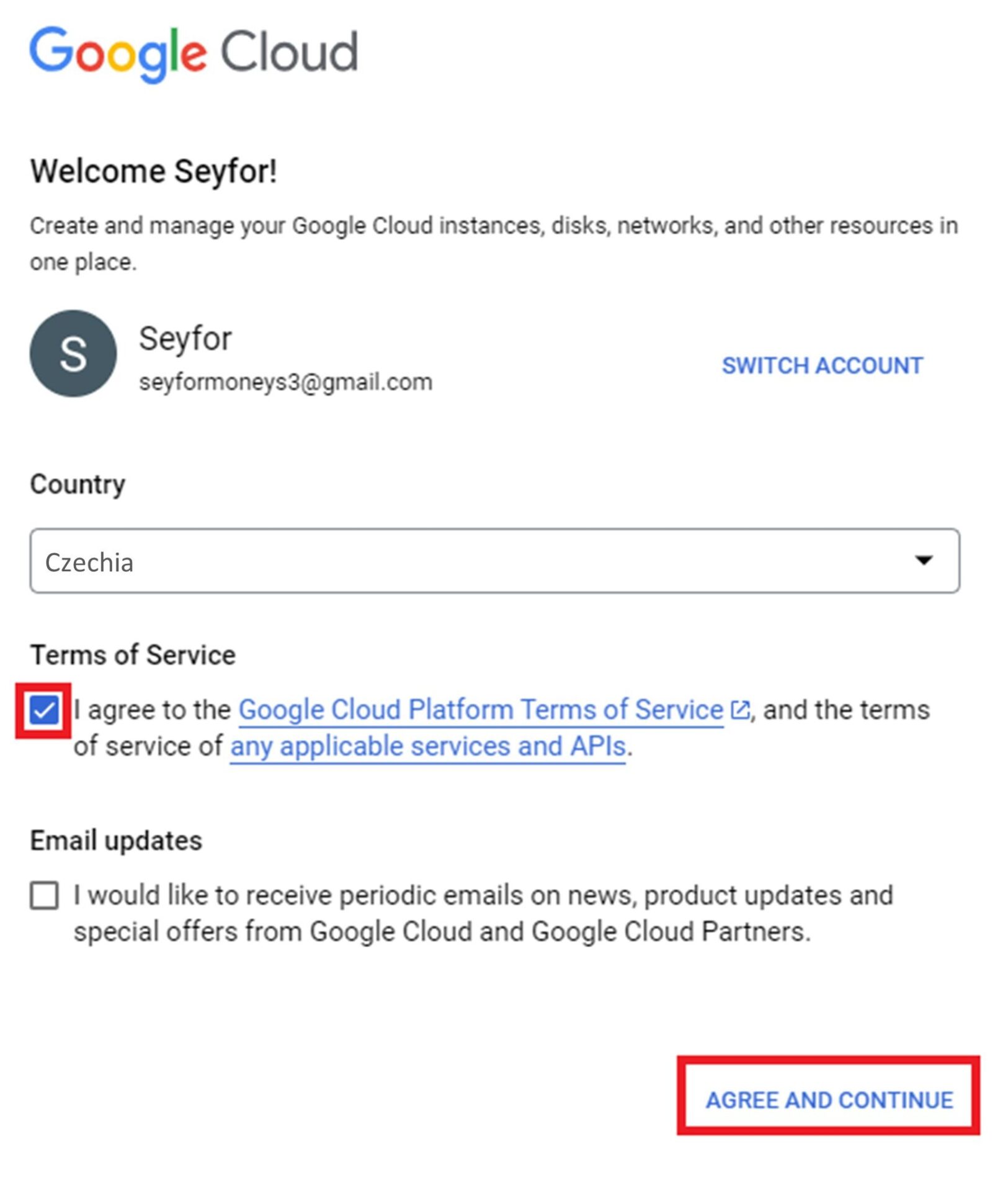Switch to a different account
Viewport: 1008px width, 1191px height.
(823, 365)
